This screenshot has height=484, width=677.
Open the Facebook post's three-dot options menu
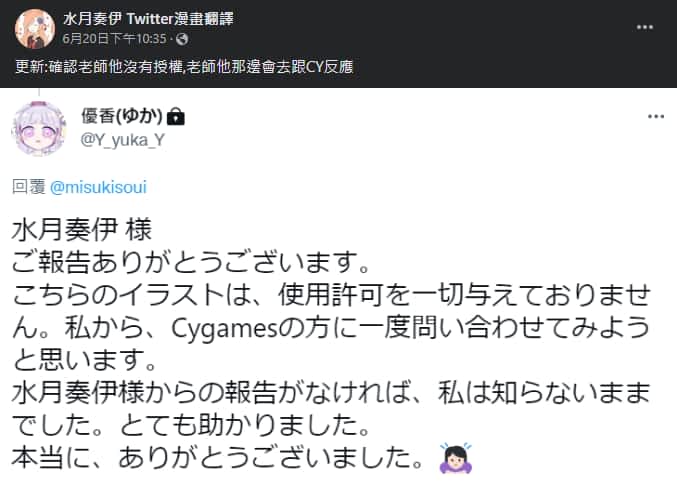click(645, 28)
